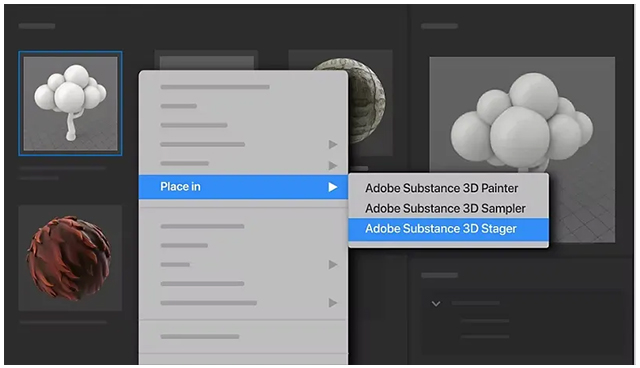
Task: Collapse the chevron section in details panel
Action: pos(436,304)
